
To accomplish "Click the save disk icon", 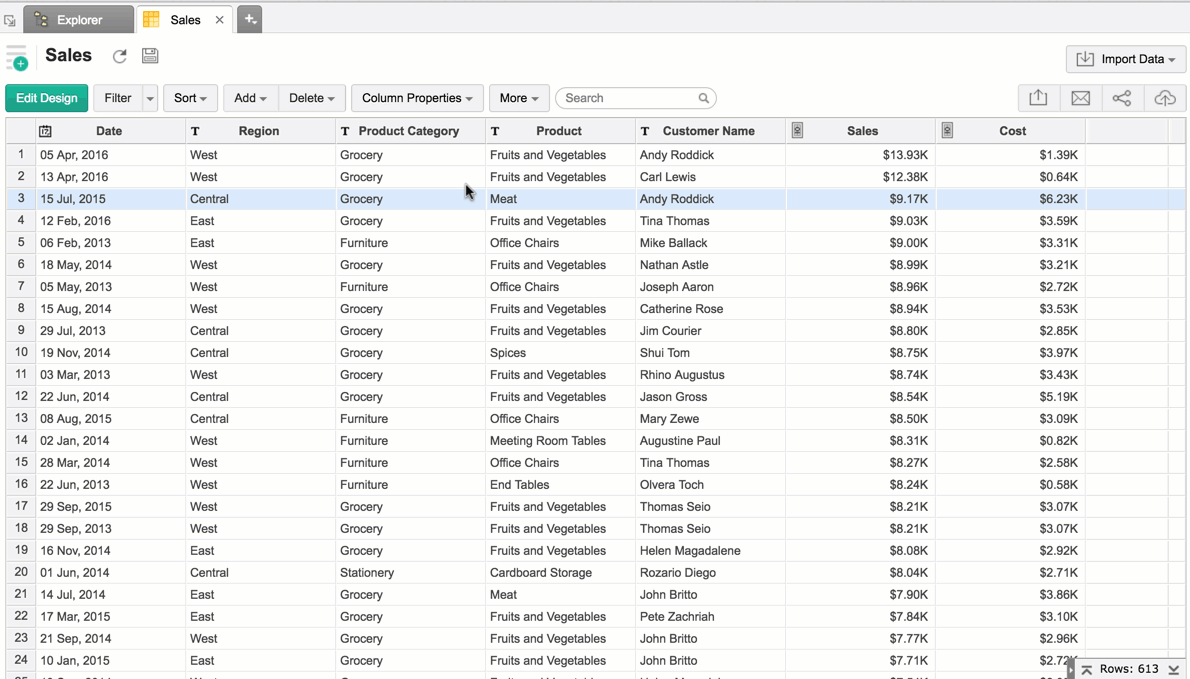I will [x=150, y=57].
